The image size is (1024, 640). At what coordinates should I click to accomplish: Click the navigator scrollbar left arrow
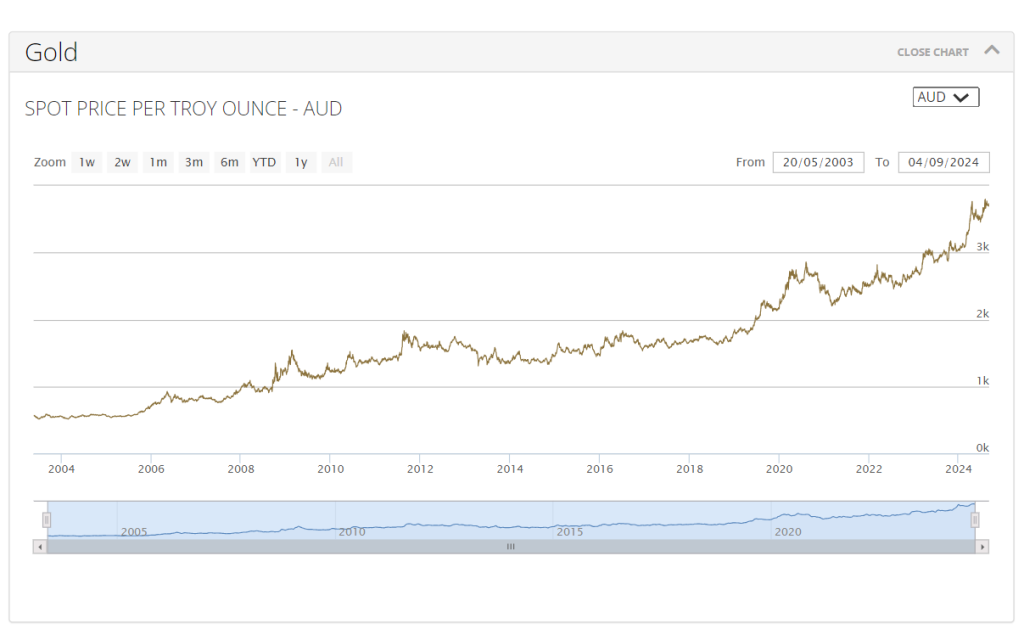tap(40, 547)
